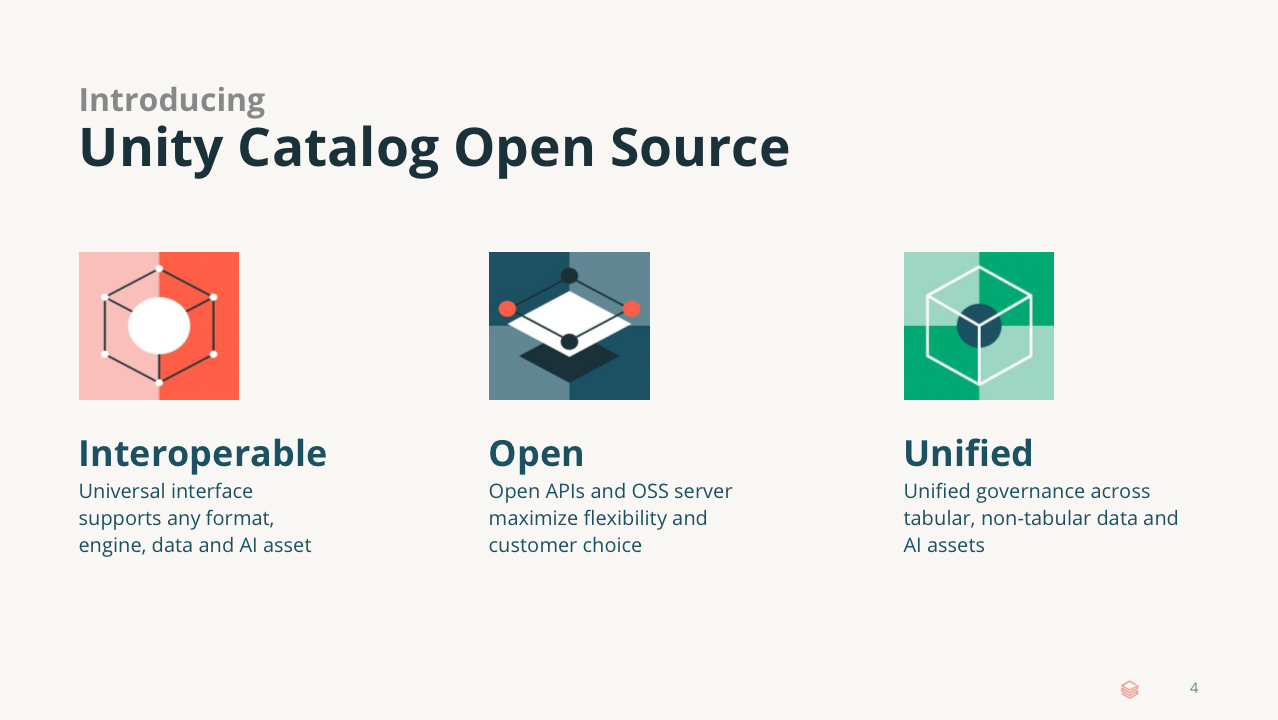Click the 'Unified' heading
This screenshot has width=1278, height=720.
pyautogui.click(x=968, y=454)
